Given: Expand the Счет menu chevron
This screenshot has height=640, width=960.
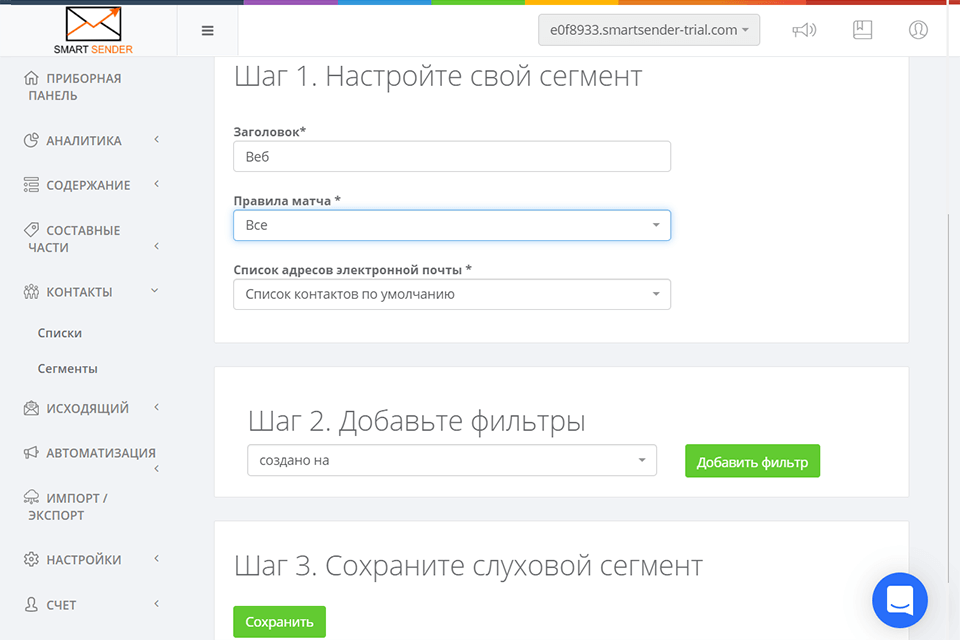Looking at the screenshot, I should [x=157, y=604].
